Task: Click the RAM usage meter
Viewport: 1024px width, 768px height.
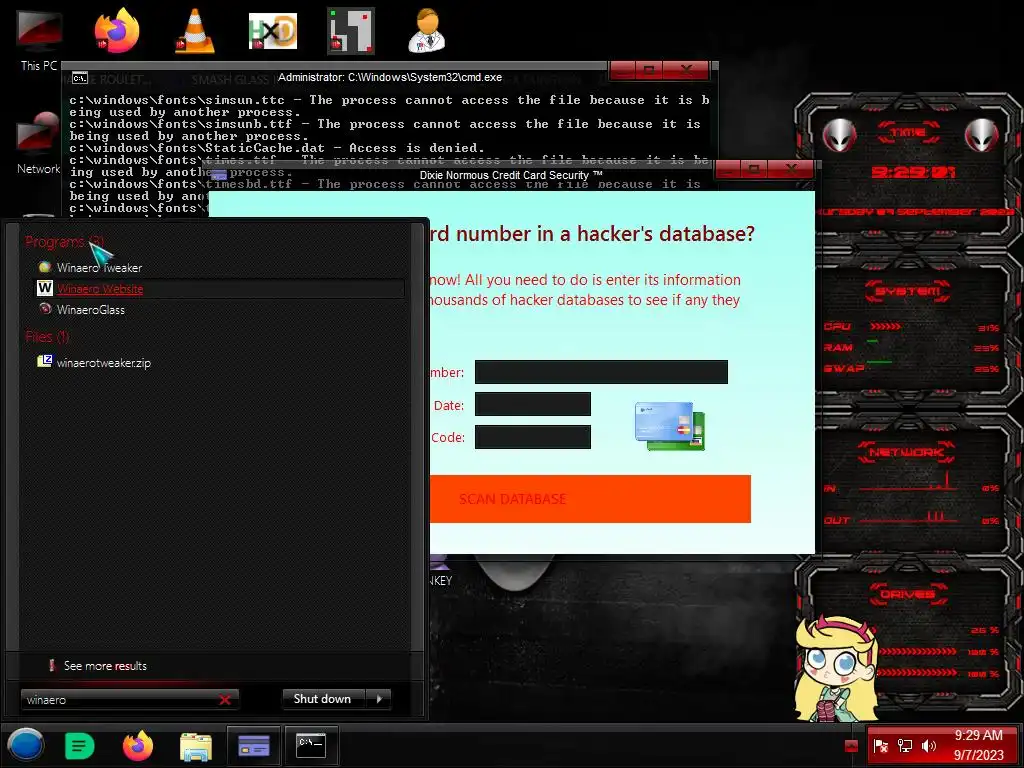Action: 910,347
